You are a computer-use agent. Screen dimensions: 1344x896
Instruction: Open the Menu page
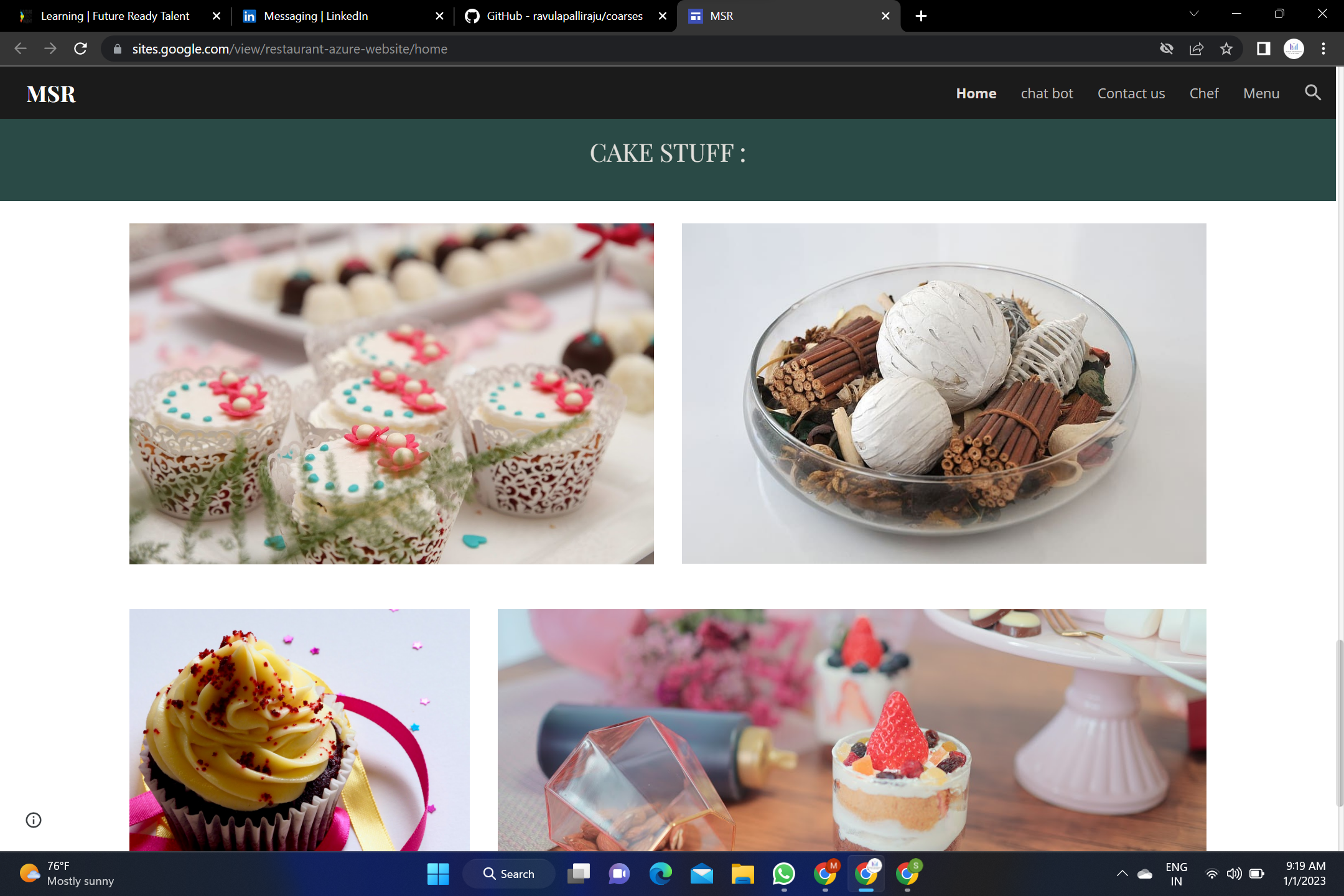pos(1261,93)
